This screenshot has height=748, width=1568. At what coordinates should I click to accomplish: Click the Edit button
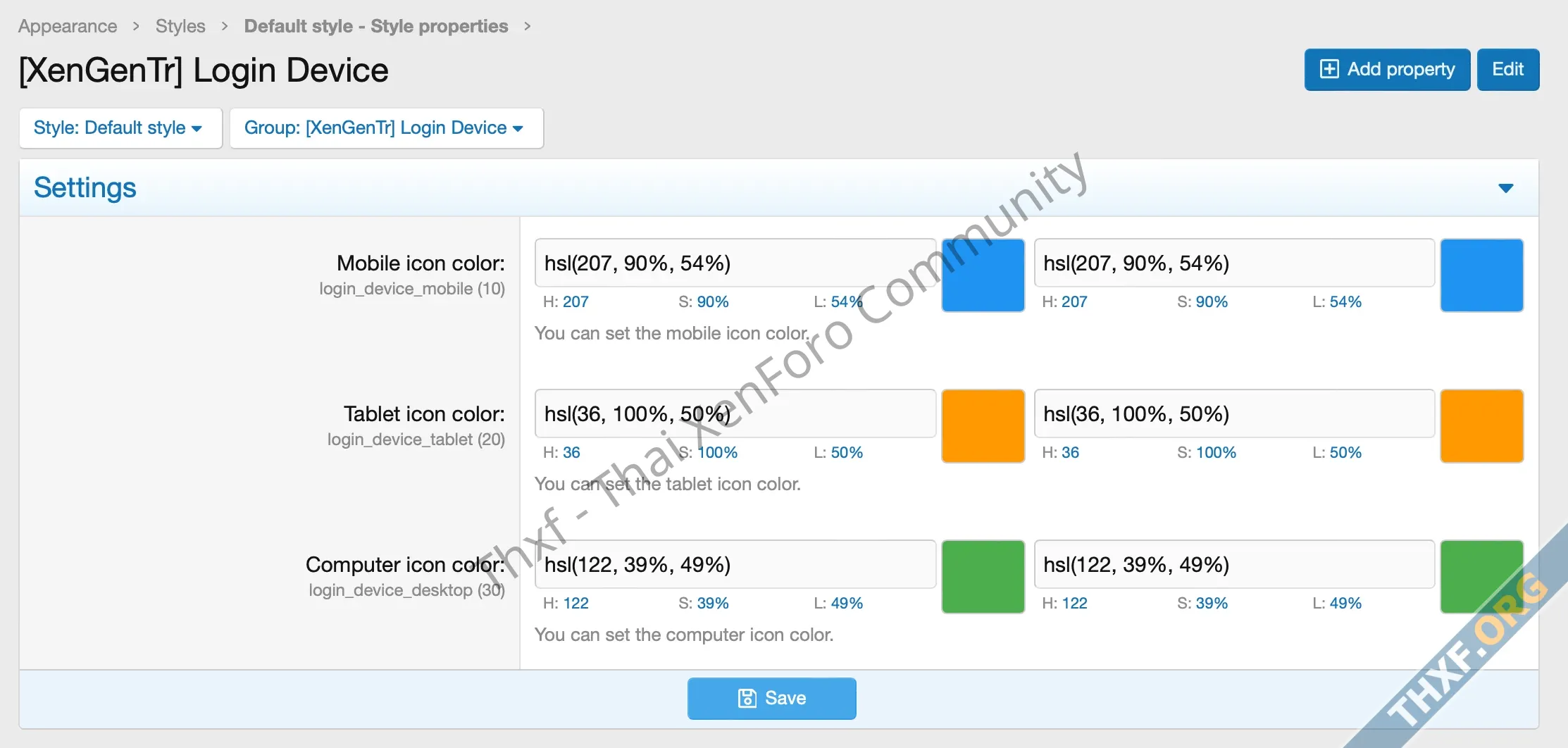pyautogui.click(x=1507, y=70)
